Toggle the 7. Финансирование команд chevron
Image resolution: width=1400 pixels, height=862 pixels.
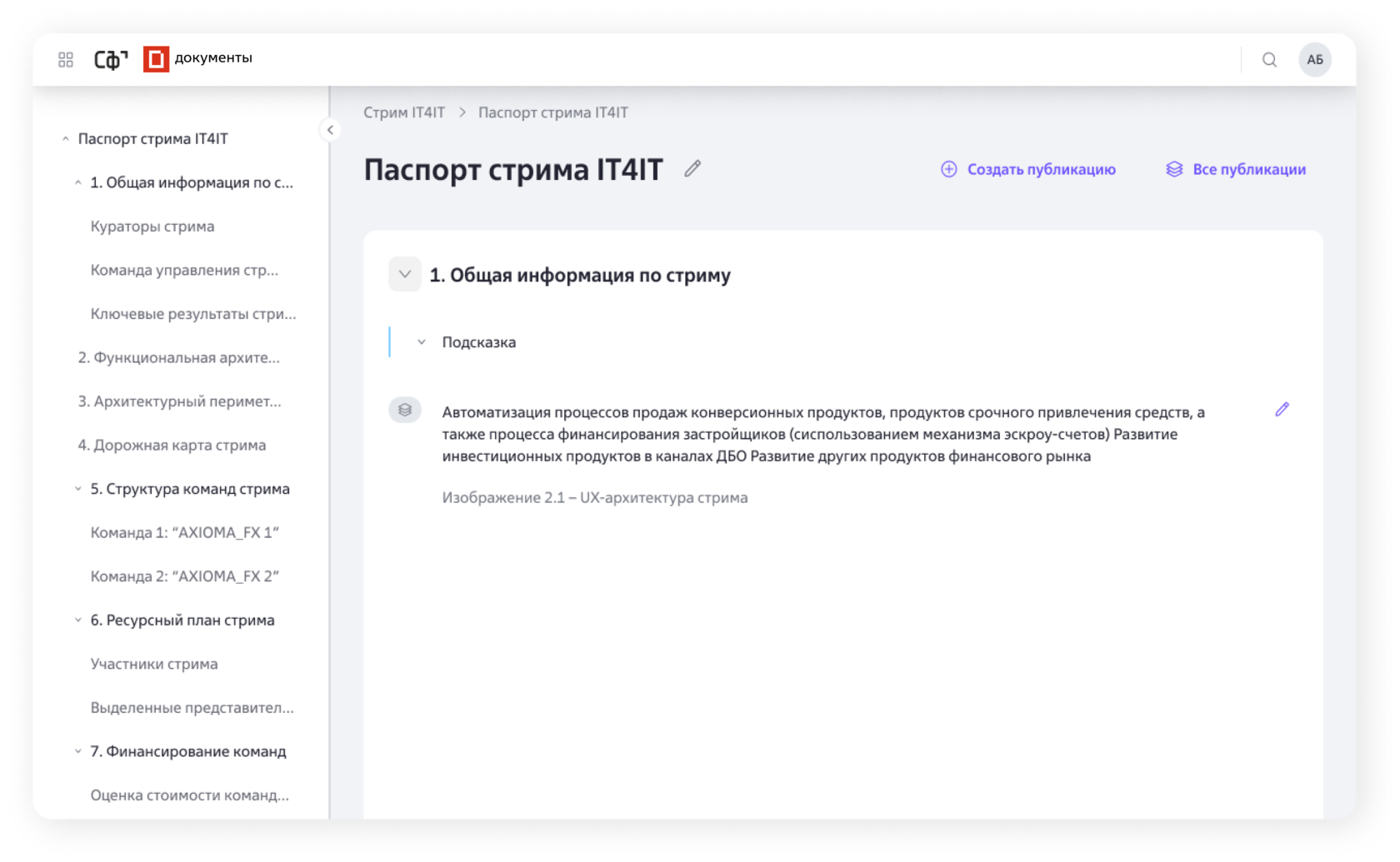coord(77,751)
